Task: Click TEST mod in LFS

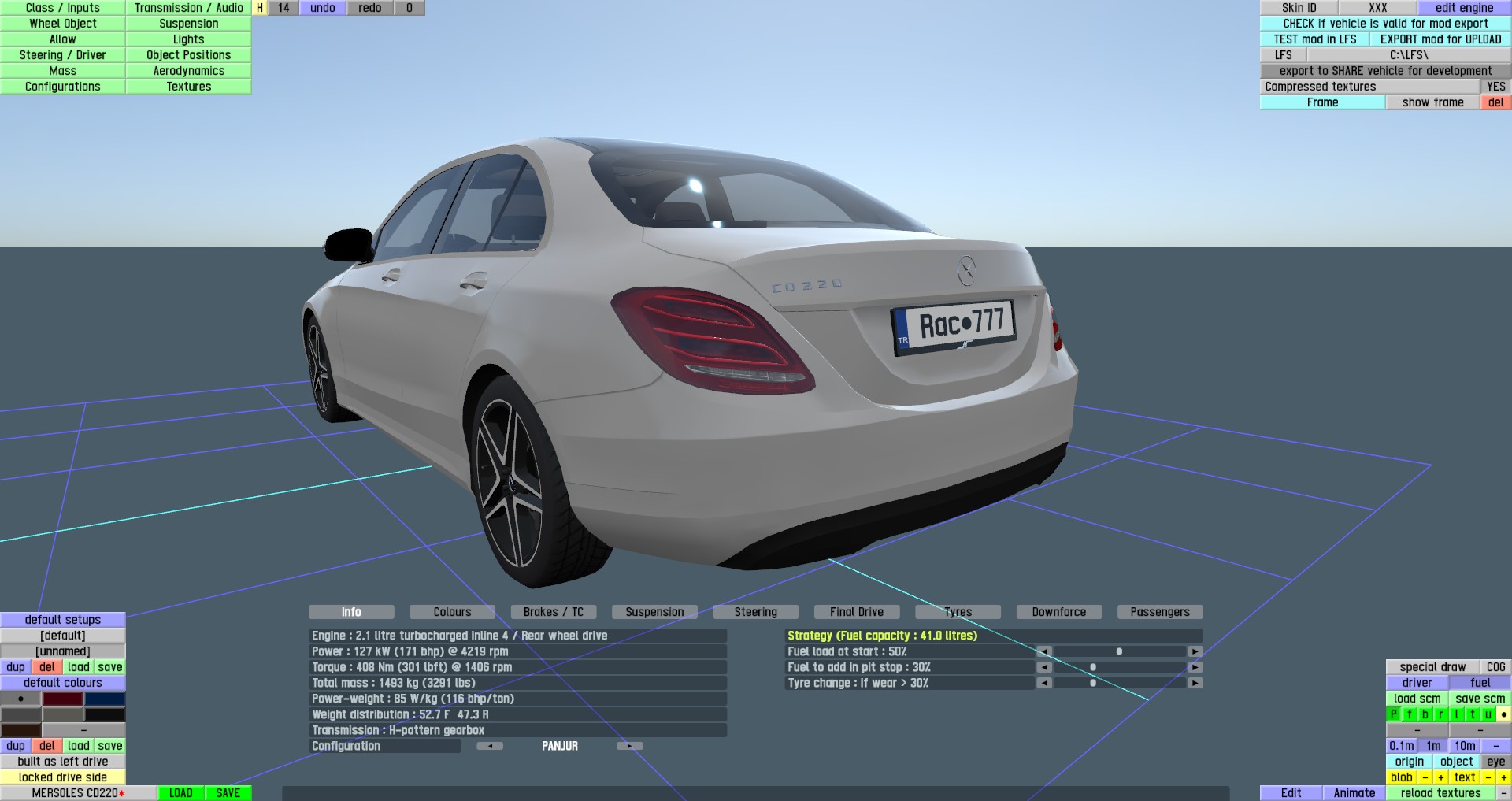Action: pyautogui.click(x=1315, y=39)
